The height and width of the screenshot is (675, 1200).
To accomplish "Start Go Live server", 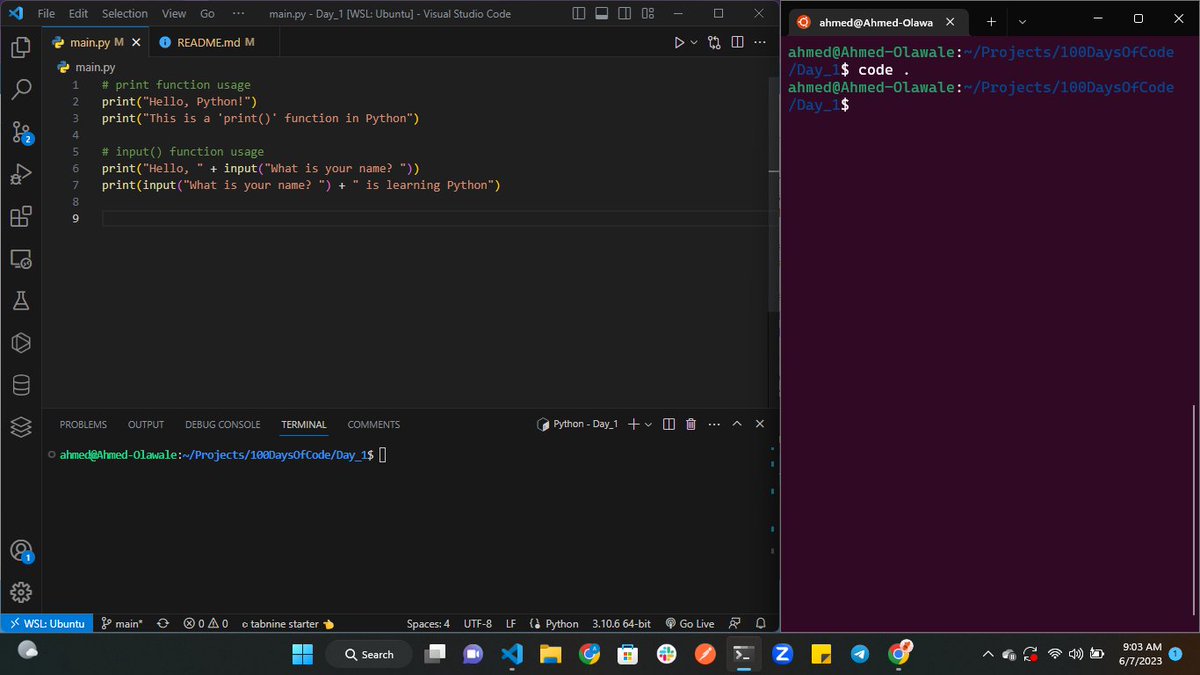I will click(x=690, y=623).
